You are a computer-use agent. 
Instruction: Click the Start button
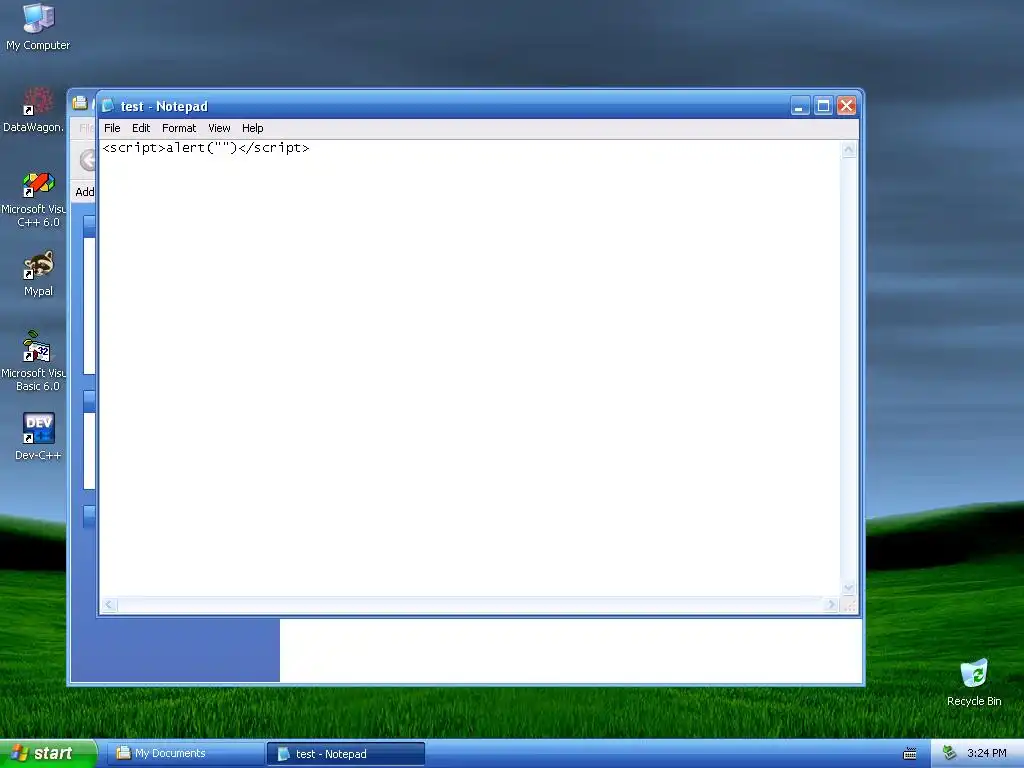[48, 754]
